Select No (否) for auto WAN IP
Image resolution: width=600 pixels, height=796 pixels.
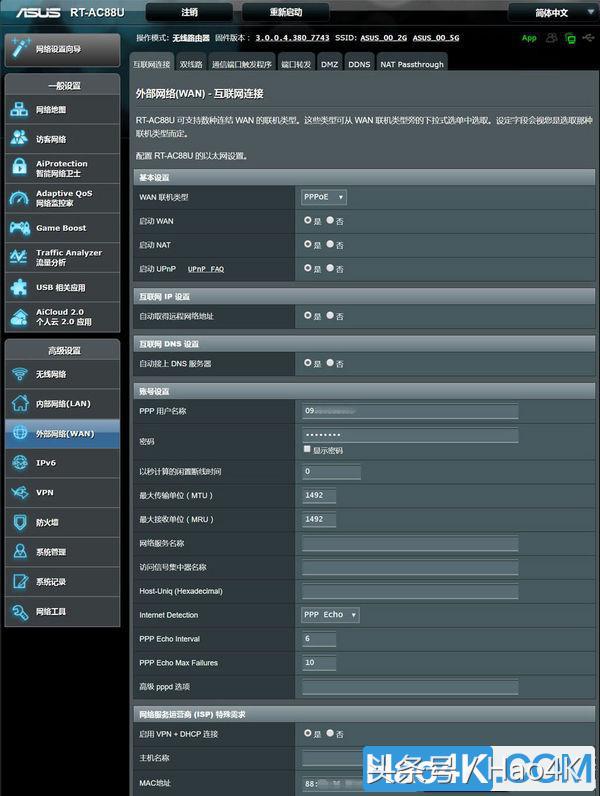click(x=330, y=315)
